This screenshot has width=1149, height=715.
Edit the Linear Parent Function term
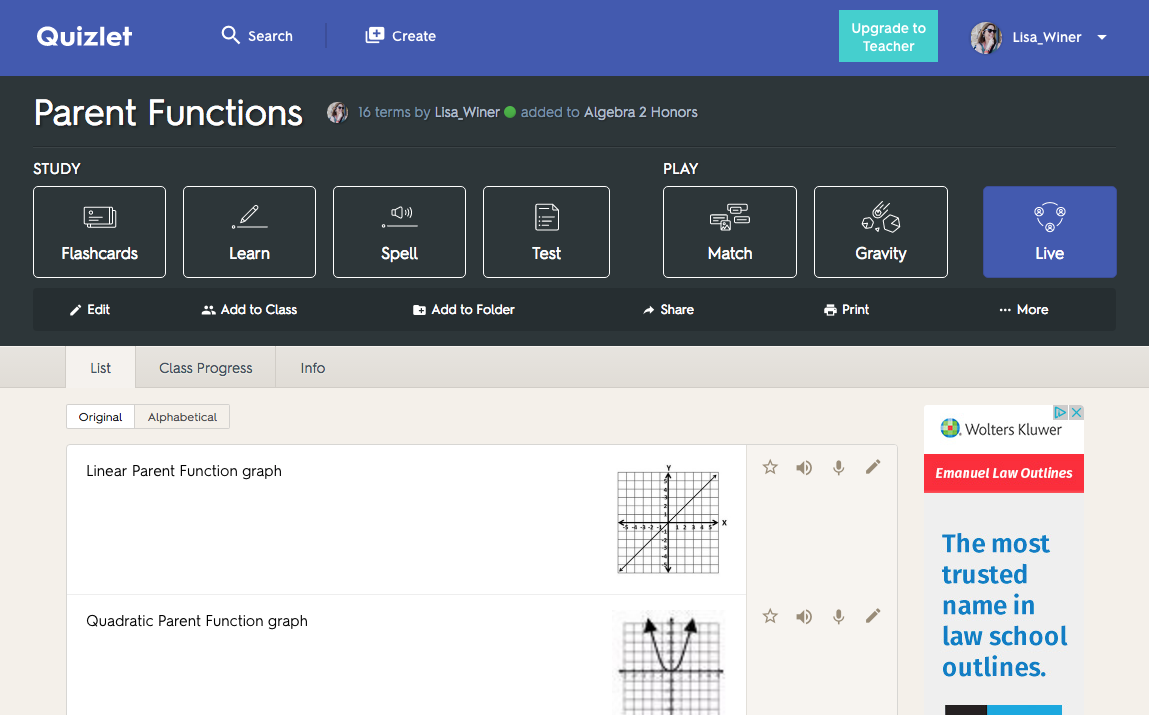click(873, 467)
